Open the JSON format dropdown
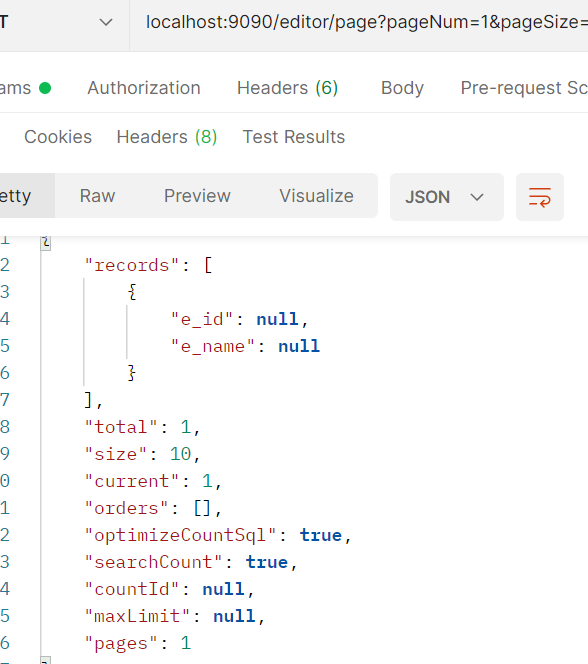588x664 pixels. click(x=447, y=197)
